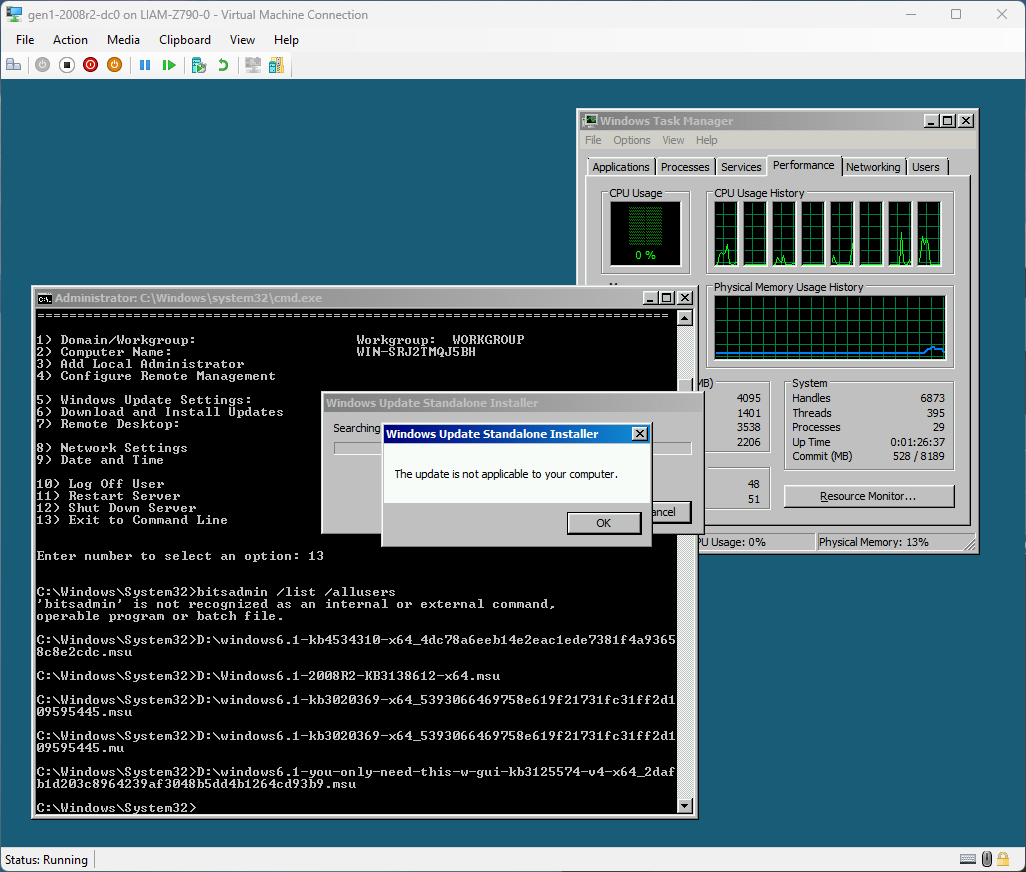Click the 'Physical Memory: 13%' status text
The image size is (1026, 872).
click(873, 542)
